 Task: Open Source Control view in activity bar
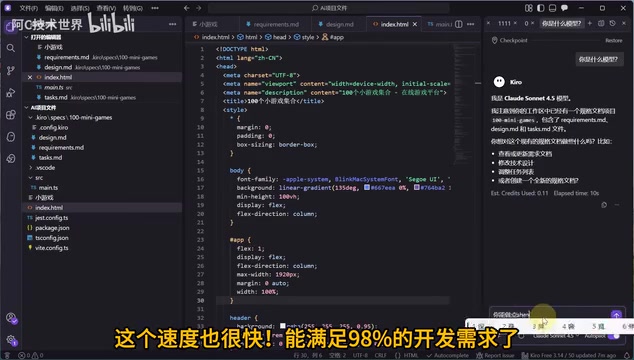coord(11,70)
